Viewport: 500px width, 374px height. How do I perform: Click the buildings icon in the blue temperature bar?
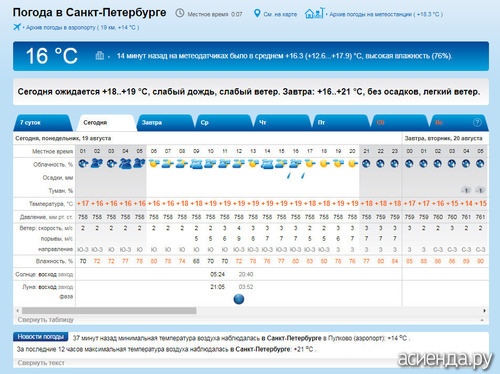click(x=100, y=56)
